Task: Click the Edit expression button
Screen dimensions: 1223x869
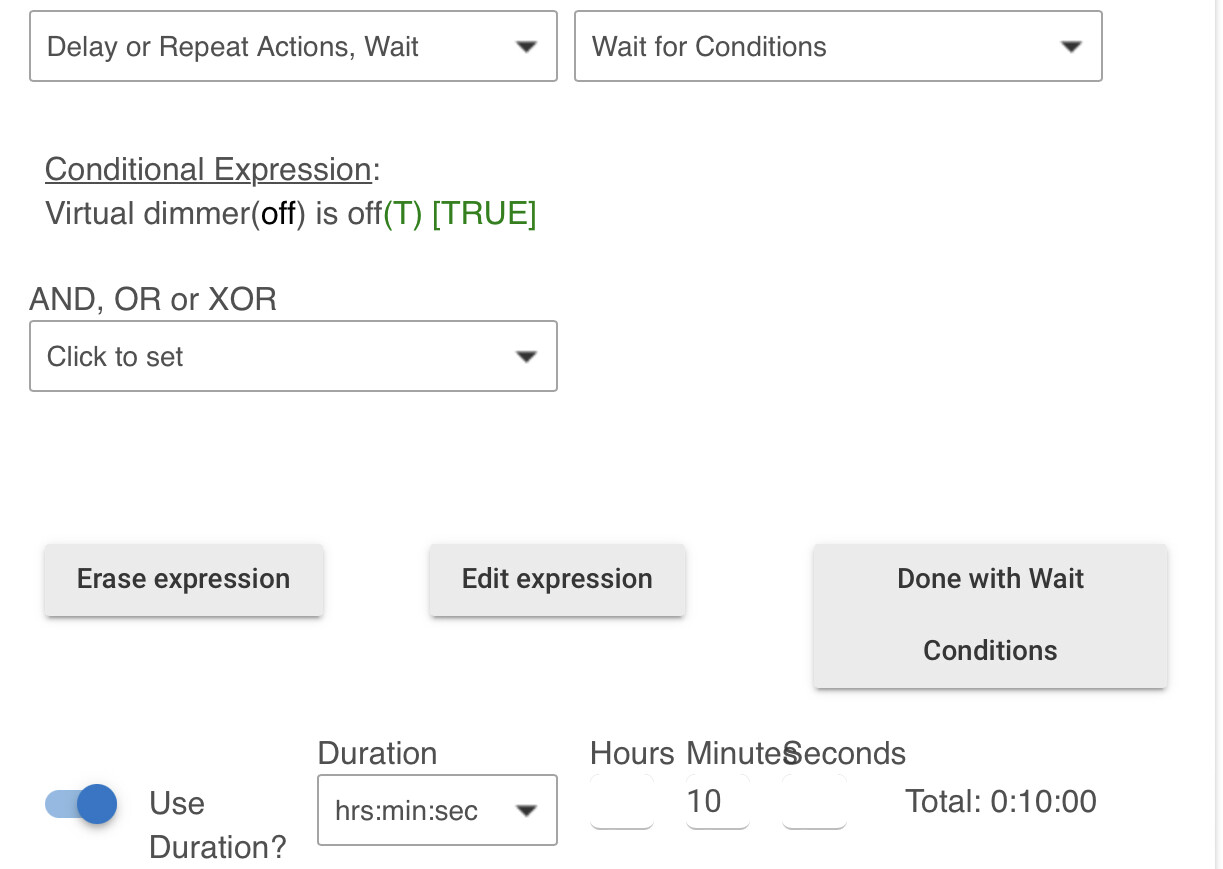Action: point(557,579)
